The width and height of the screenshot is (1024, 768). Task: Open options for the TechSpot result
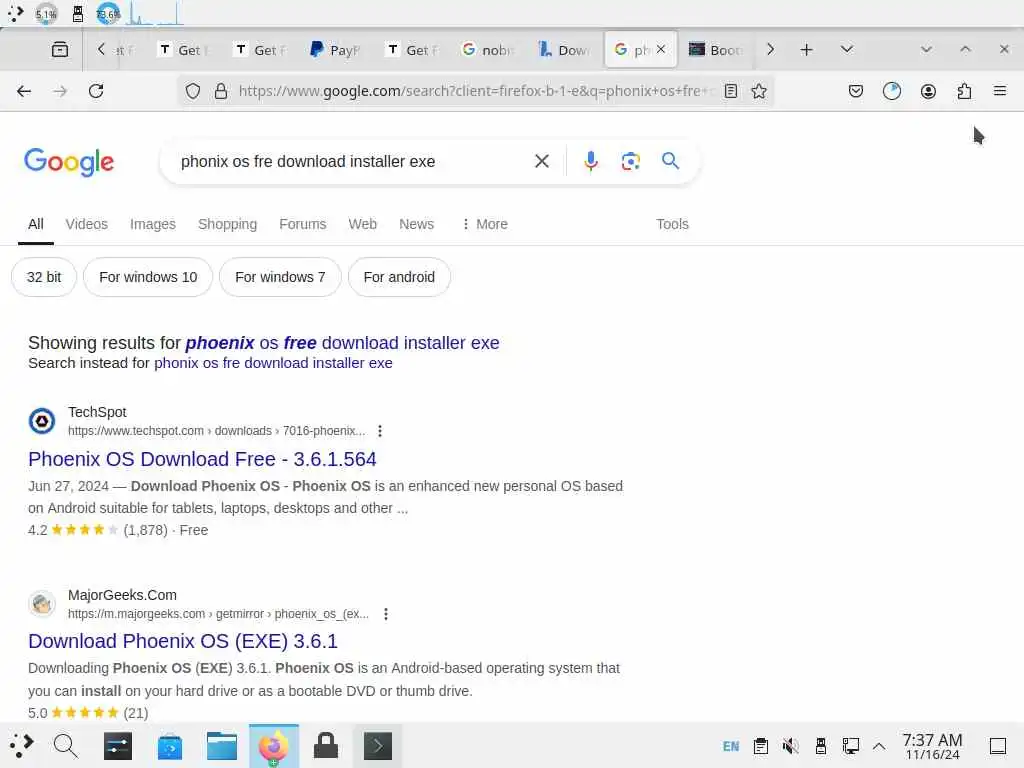point(380,431)
